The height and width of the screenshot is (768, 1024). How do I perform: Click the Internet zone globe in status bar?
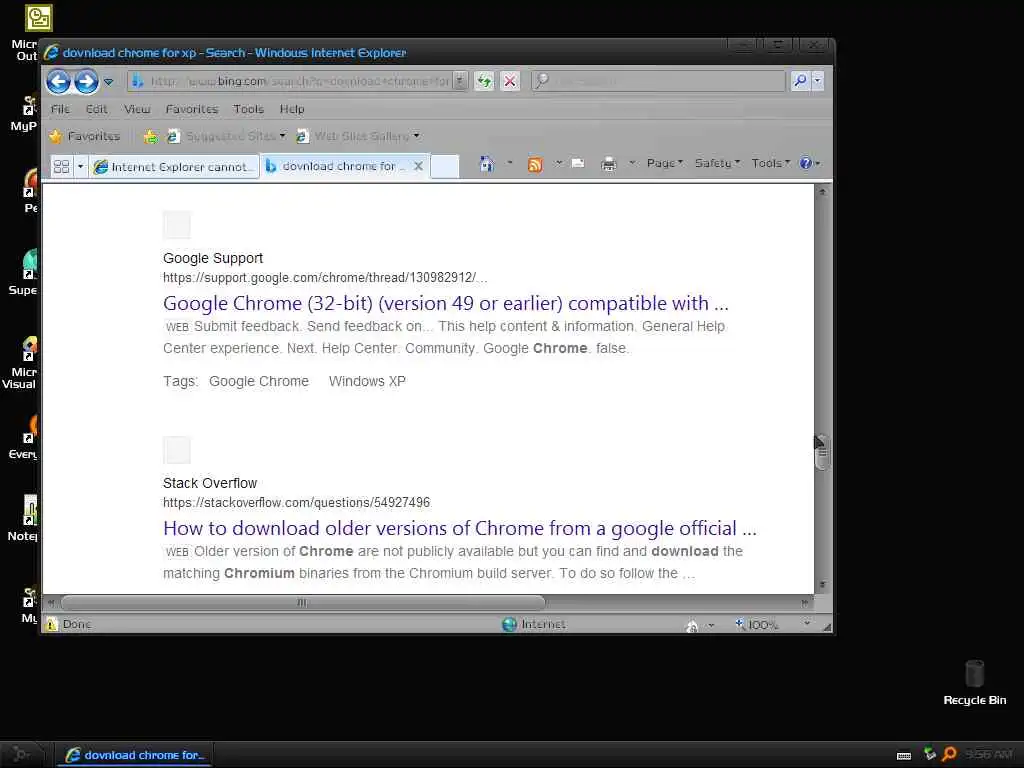[509, 624]
